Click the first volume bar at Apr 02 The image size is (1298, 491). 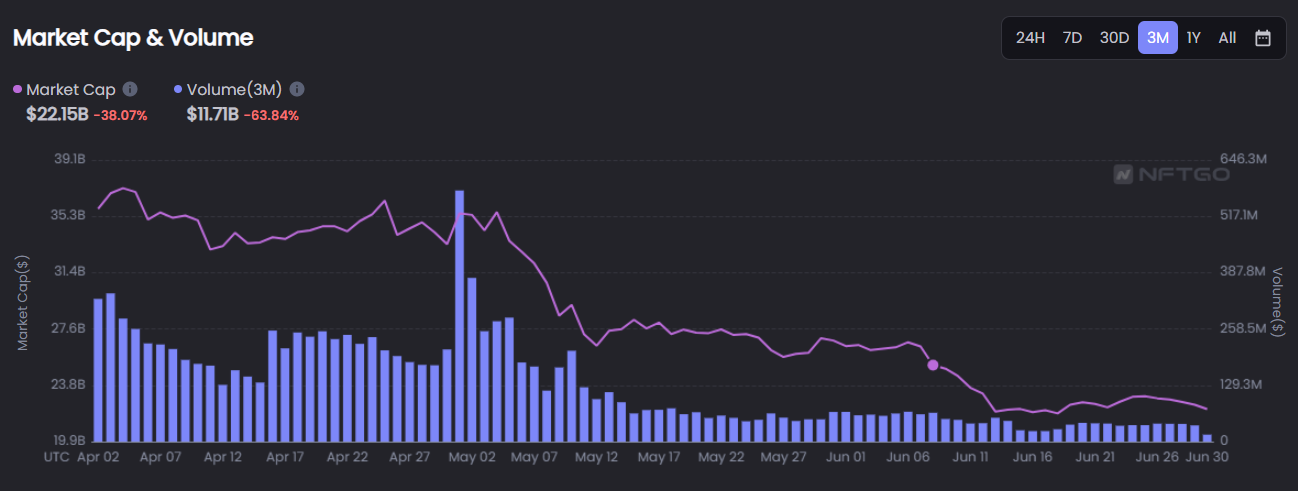pos(98,370)
